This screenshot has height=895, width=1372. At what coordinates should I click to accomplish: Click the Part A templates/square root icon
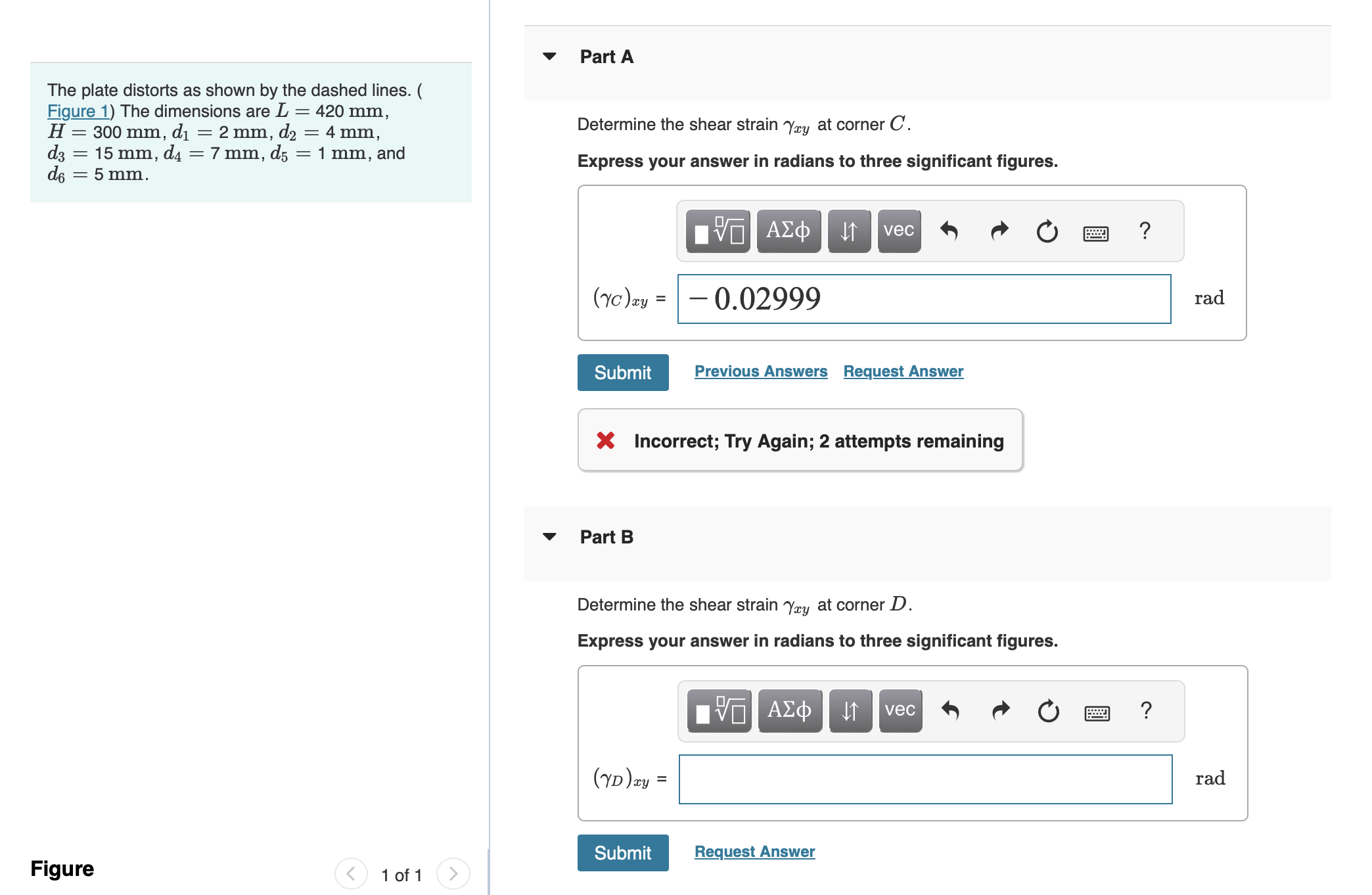[718, 231]
